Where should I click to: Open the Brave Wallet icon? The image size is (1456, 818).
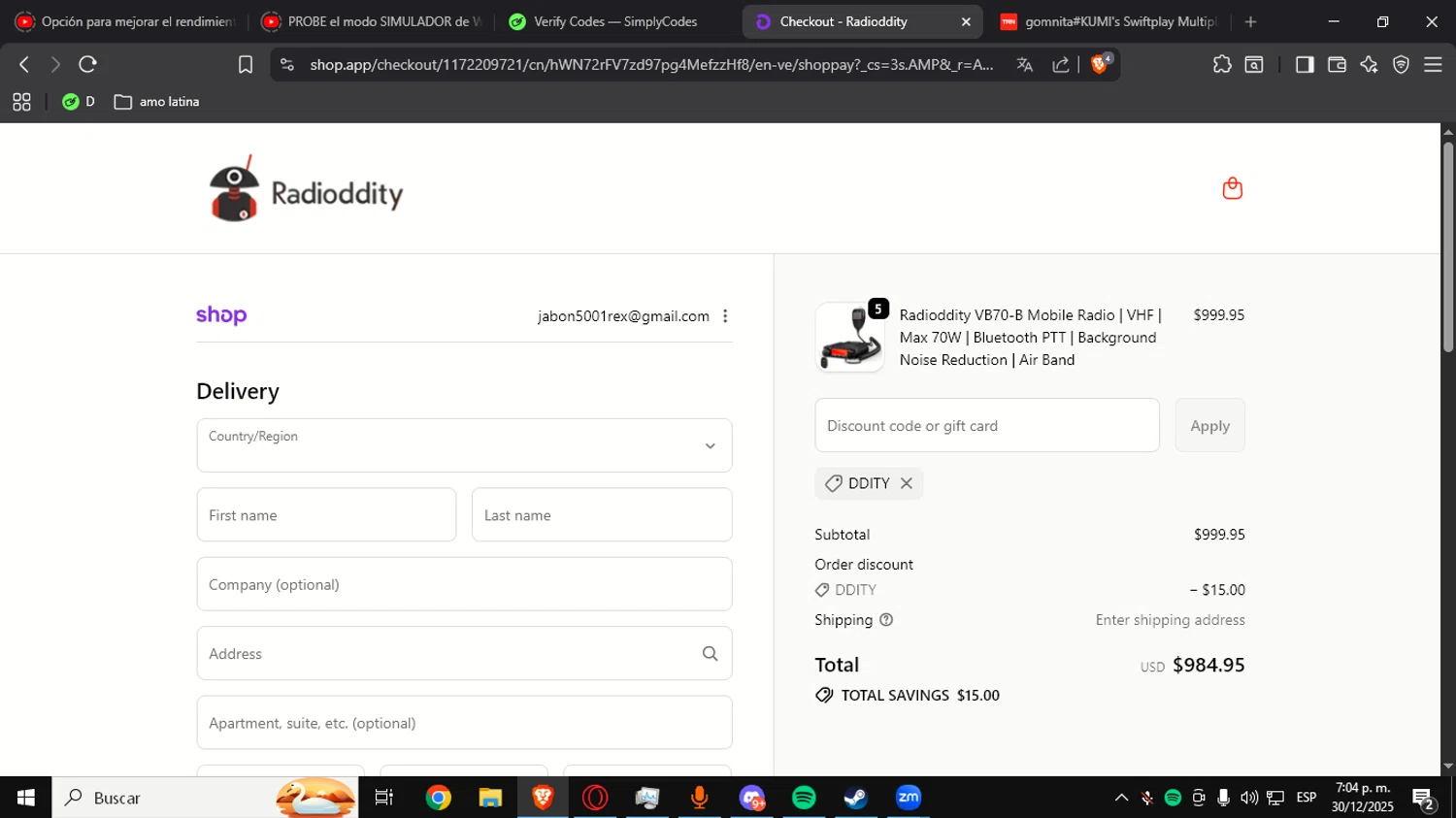[1337, 64]
